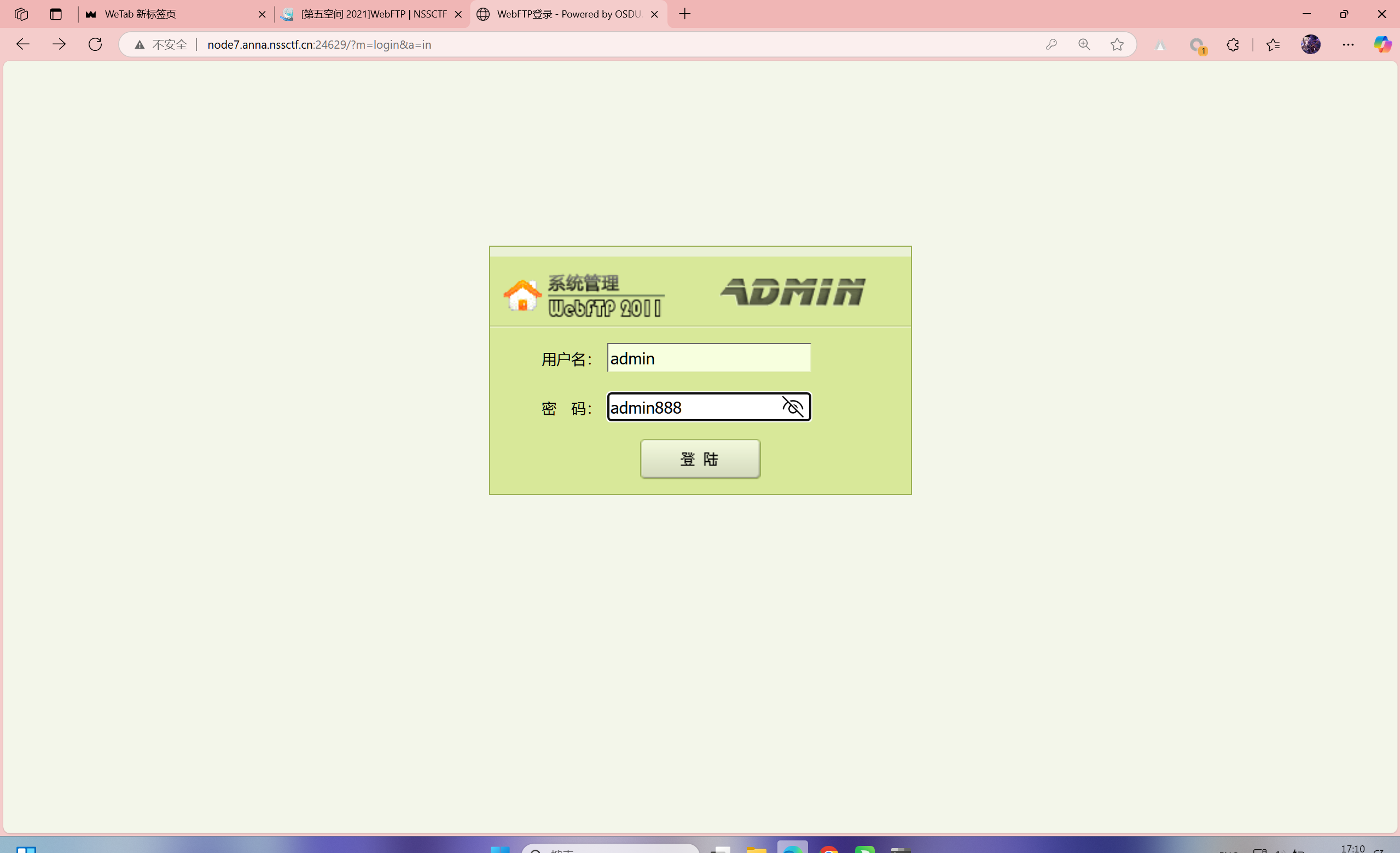Open the zoom magnifier in address bar
The image size is (1400, 853).
(x=1084, y=44)
